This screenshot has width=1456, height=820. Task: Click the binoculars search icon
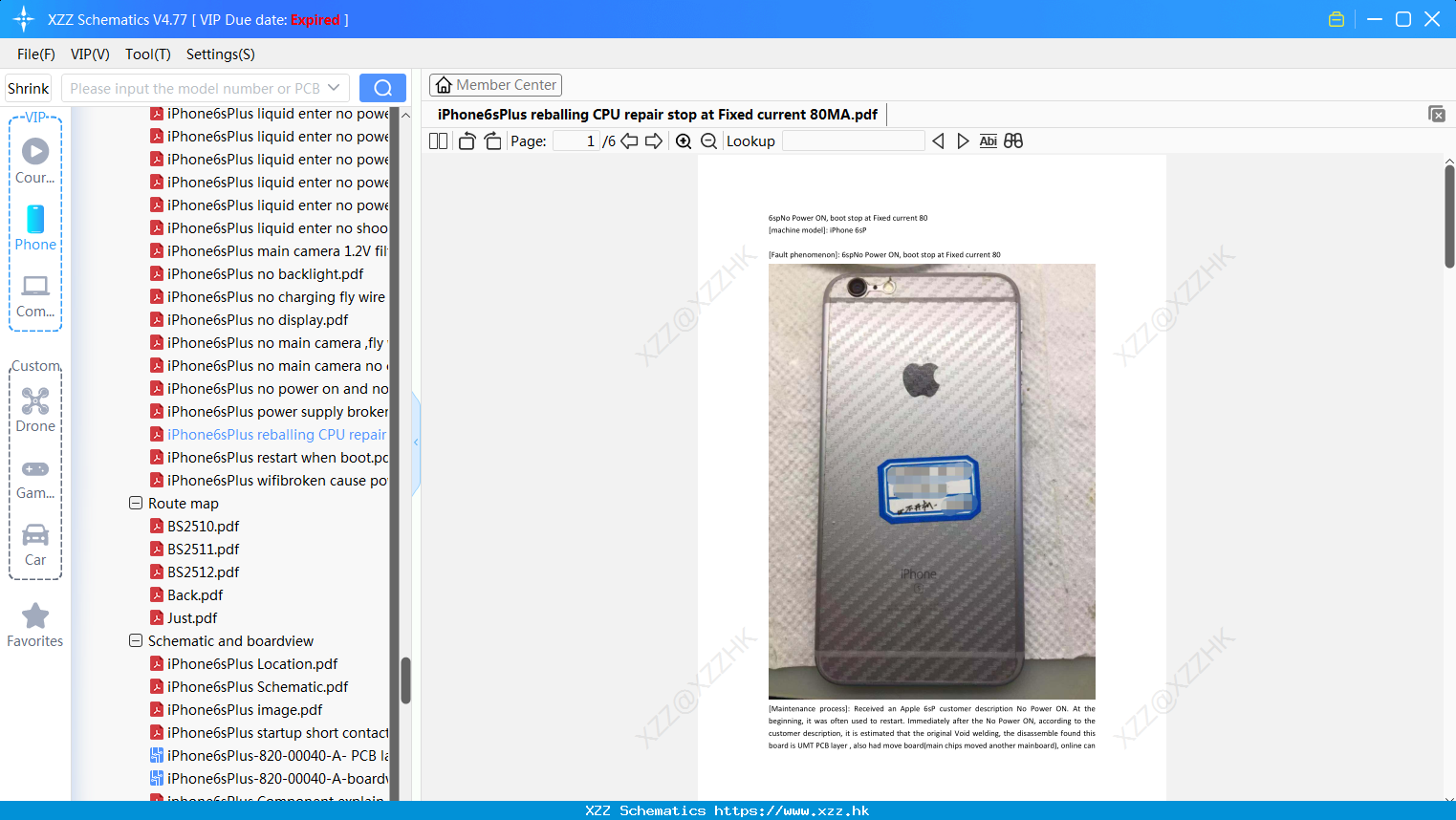(1013, 141)
